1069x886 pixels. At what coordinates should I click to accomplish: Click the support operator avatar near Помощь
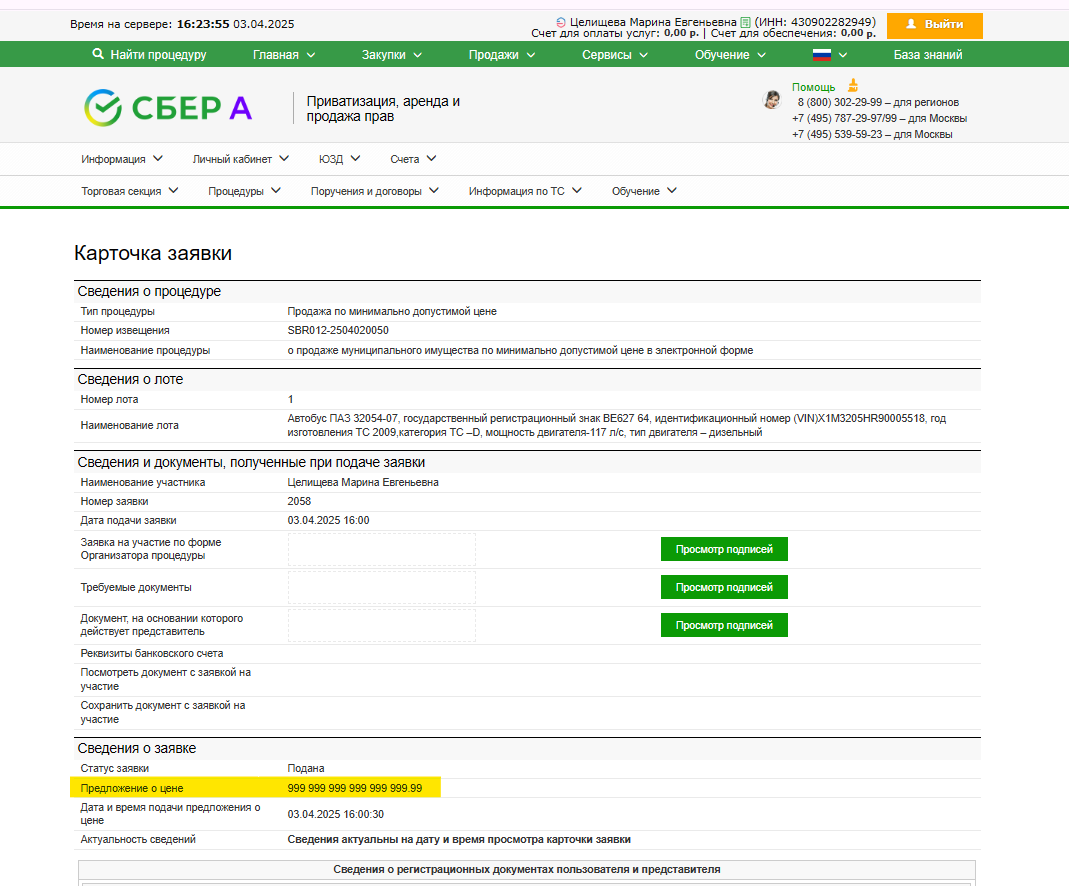point(772,100)
